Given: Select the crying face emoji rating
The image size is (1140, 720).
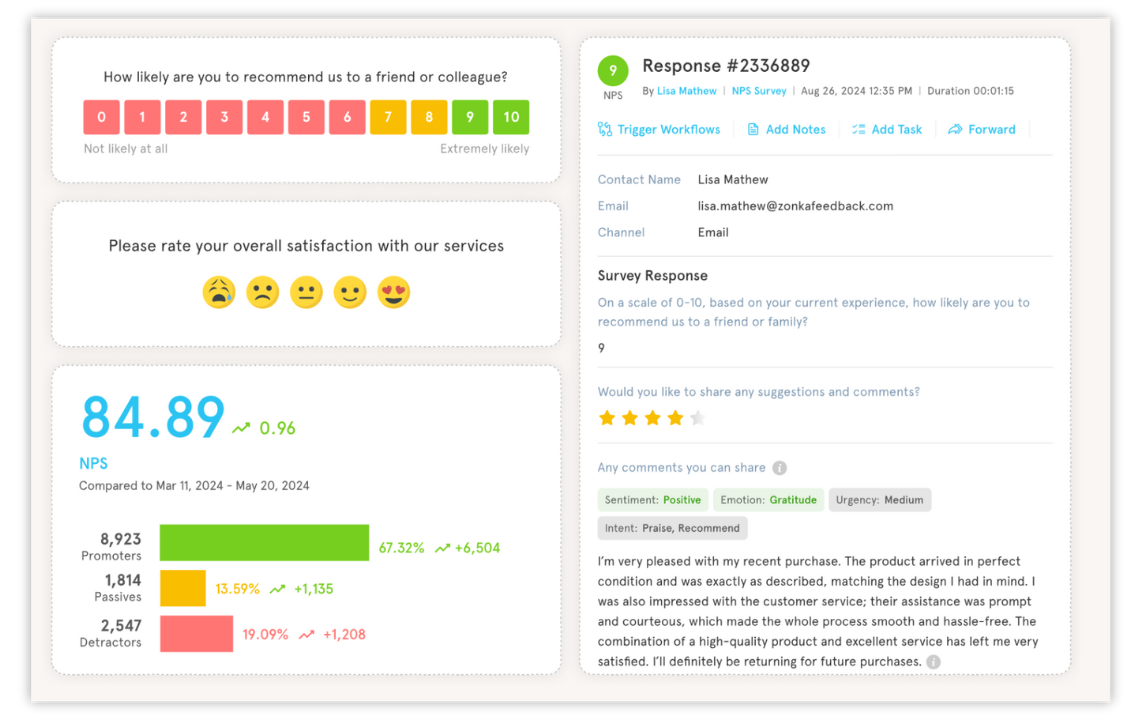Looking at the screenshot, I should tap(219, 292).
